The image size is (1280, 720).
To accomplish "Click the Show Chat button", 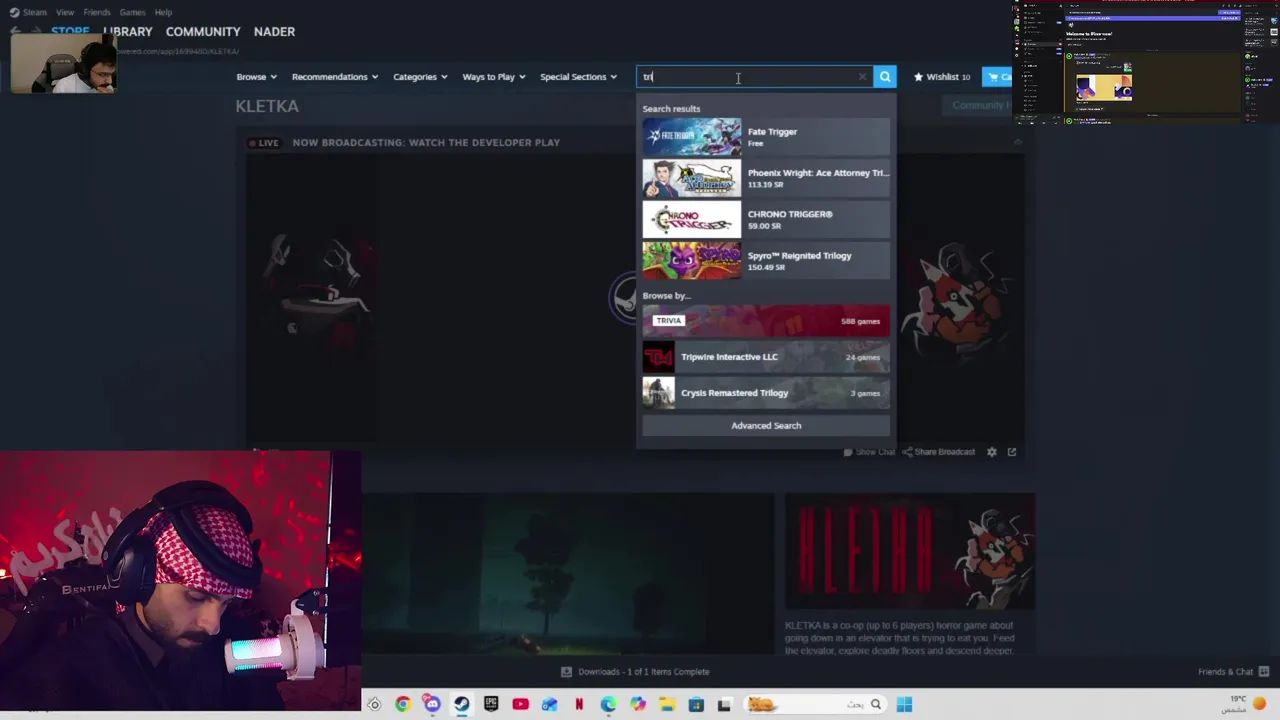I will click(x=869, y=452).
